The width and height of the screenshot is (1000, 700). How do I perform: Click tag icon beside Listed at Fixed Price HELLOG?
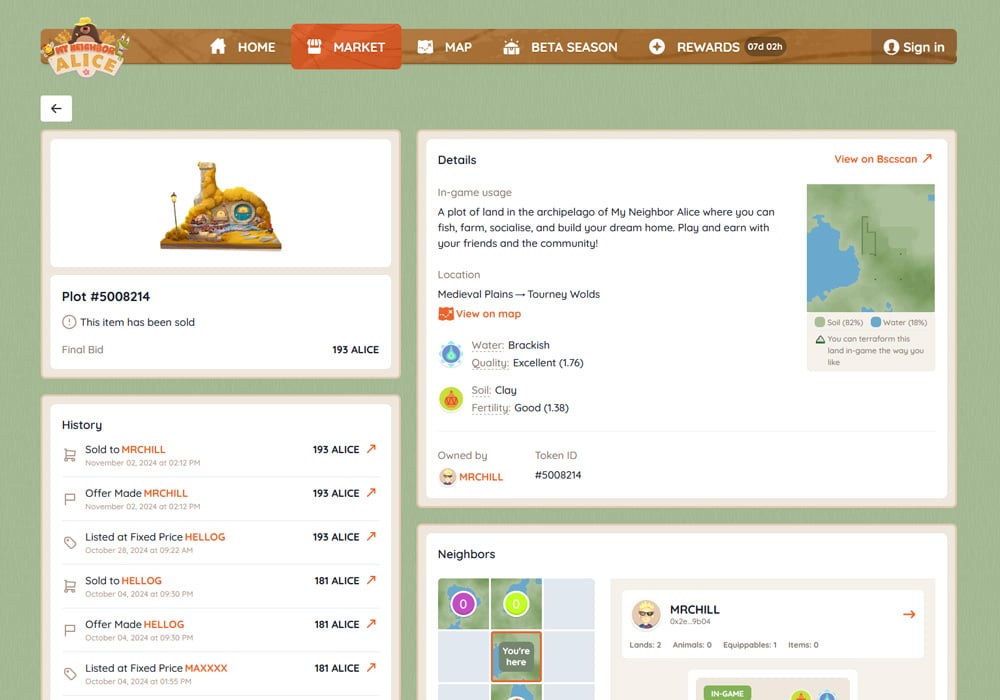(x=70, y=543)
